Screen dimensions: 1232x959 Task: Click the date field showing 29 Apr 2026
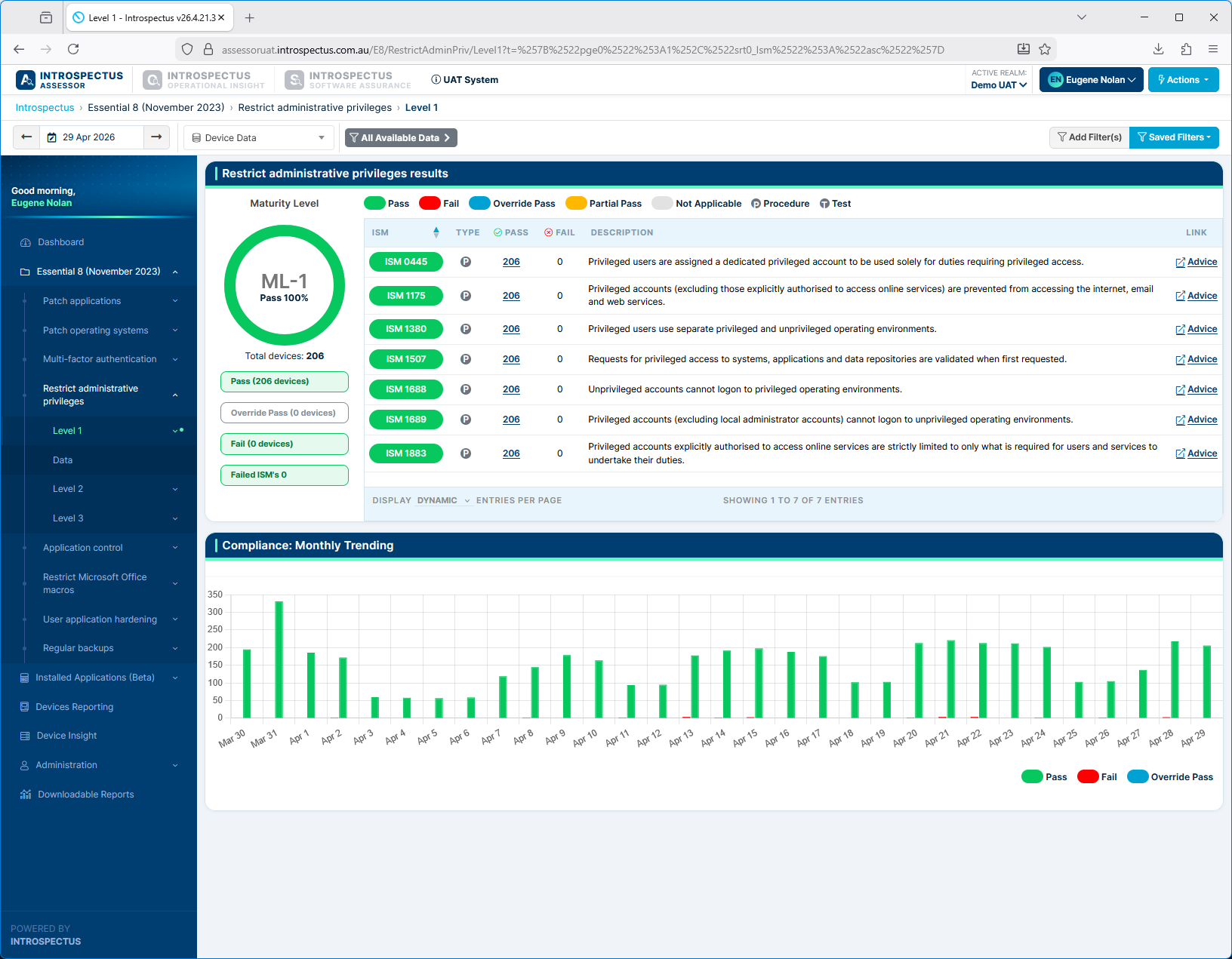(x=89, y=137)
